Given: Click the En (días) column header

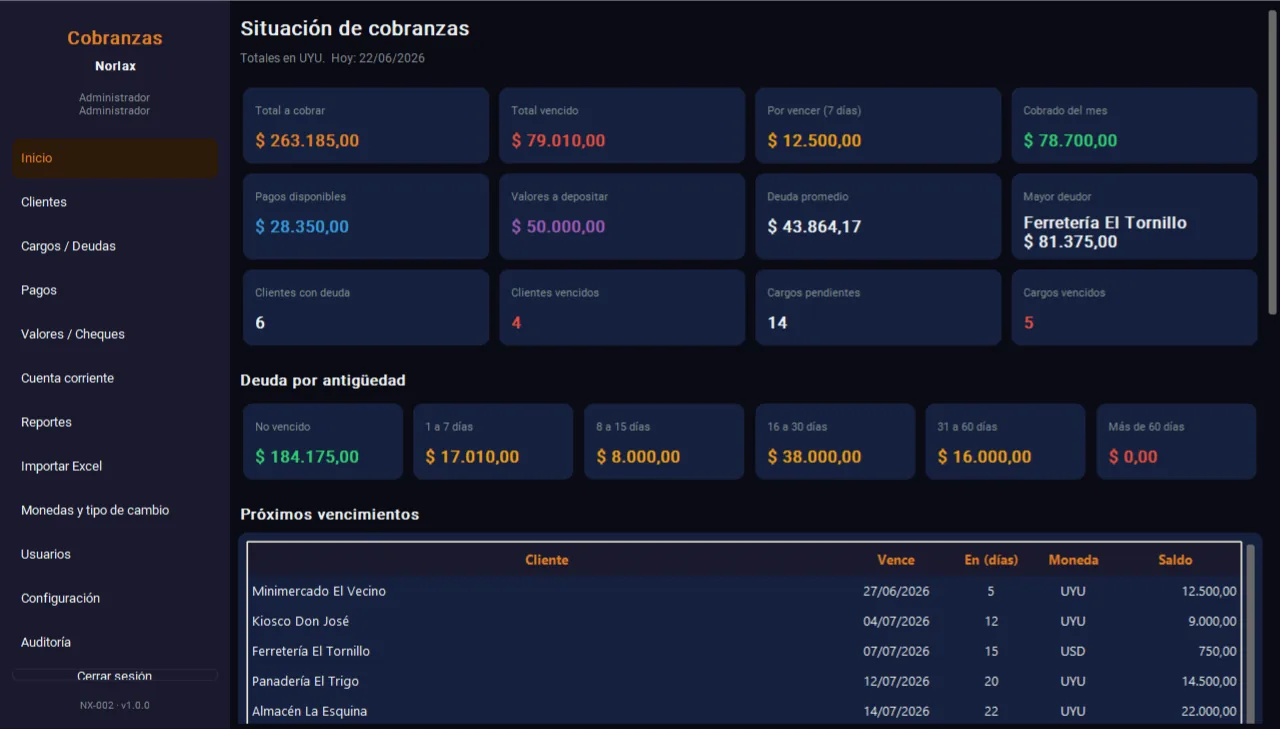Looking at the screenshot, I should 991,560.
